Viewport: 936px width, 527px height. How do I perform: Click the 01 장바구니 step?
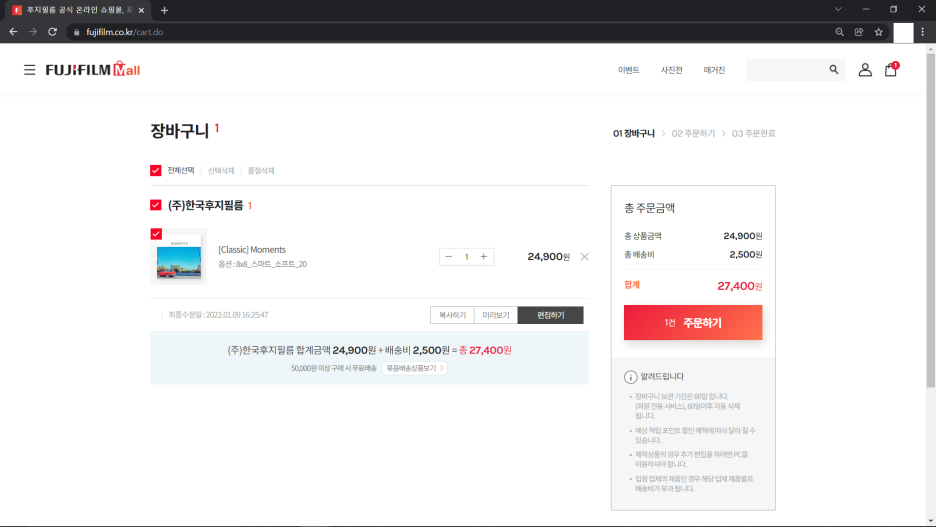(634, 133)
